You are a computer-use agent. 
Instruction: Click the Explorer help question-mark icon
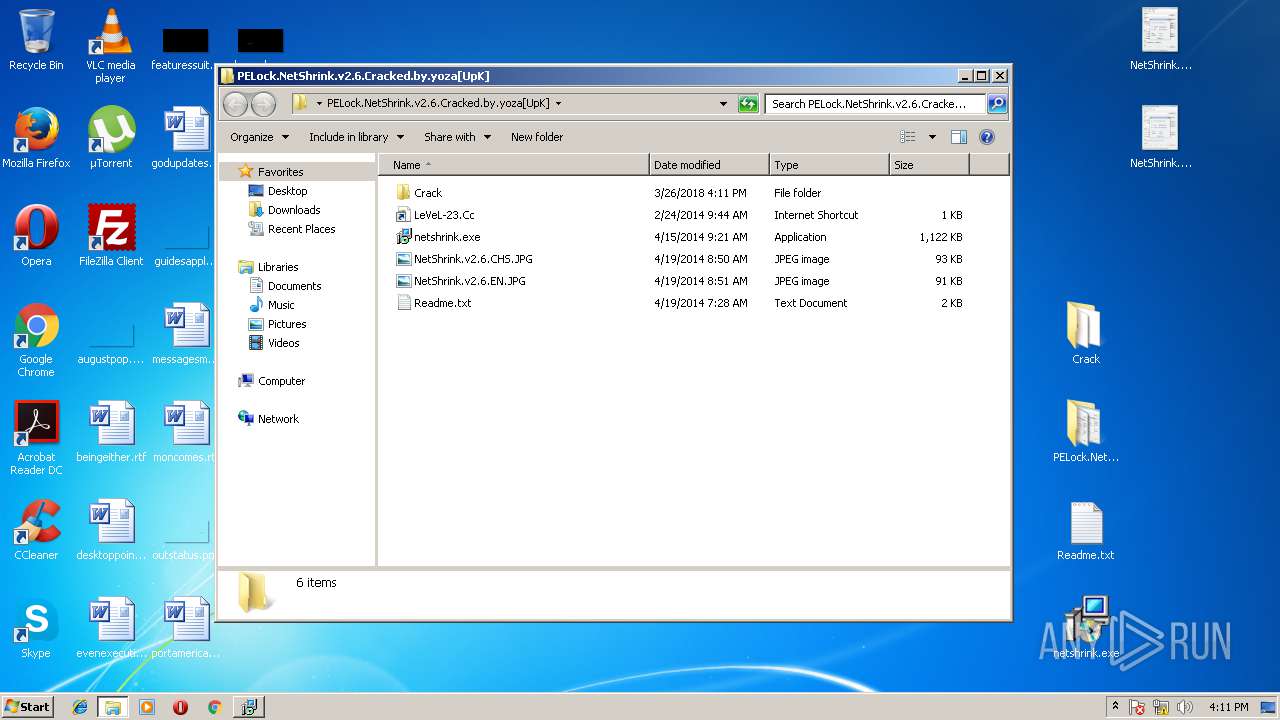tap(987, 137)
